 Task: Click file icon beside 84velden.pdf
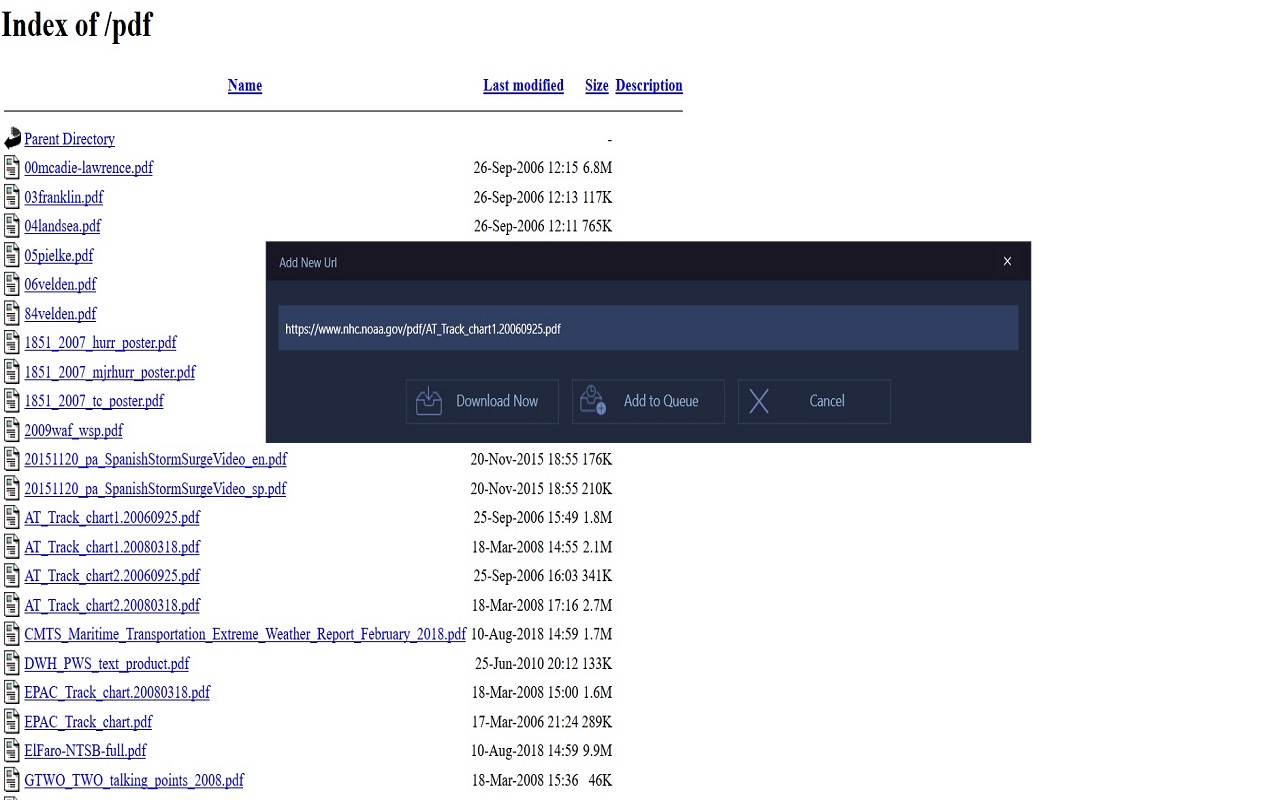tap(12, 314)
